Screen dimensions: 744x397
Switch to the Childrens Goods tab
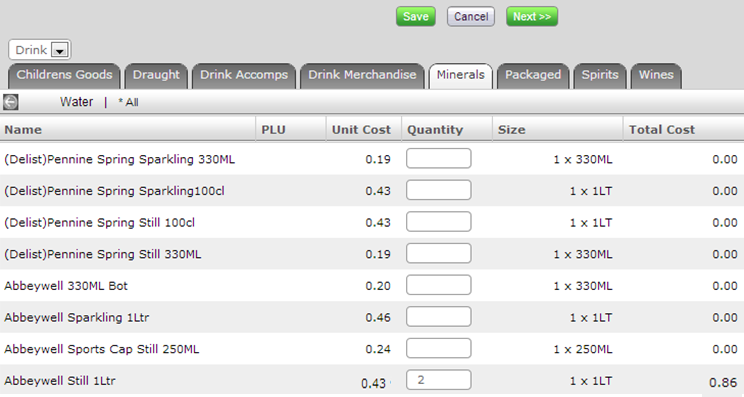point(65,75)
